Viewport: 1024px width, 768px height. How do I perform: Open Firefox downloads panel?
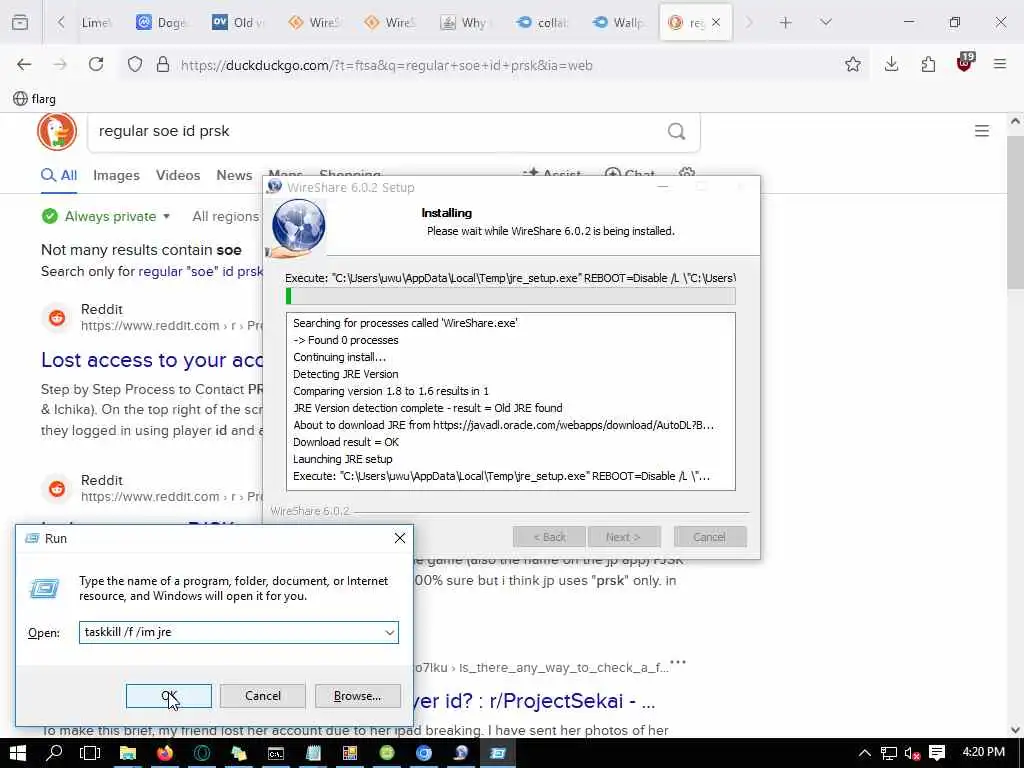pos(891,64)
